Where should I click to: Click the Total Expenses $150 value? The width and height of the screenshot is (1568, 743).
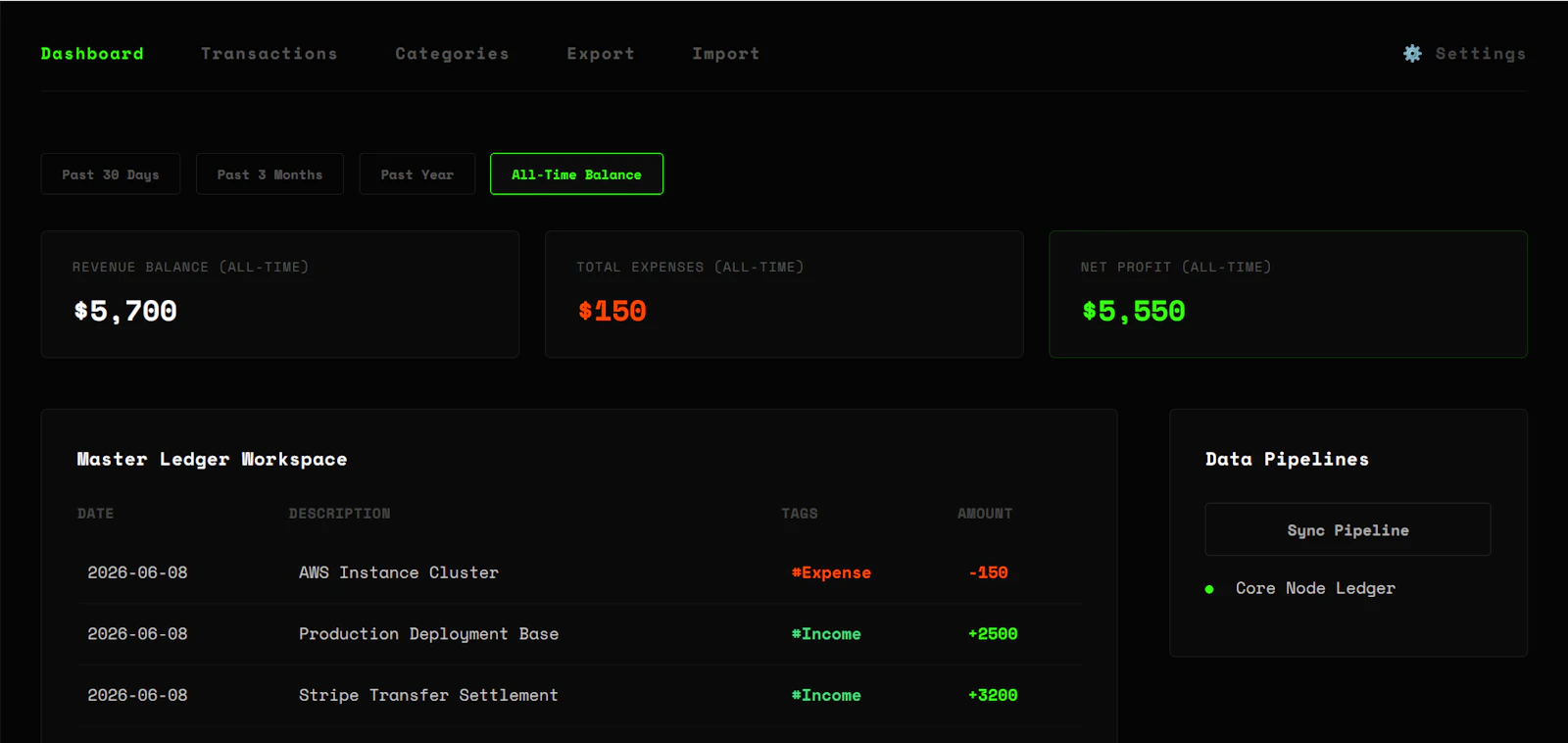612,311
